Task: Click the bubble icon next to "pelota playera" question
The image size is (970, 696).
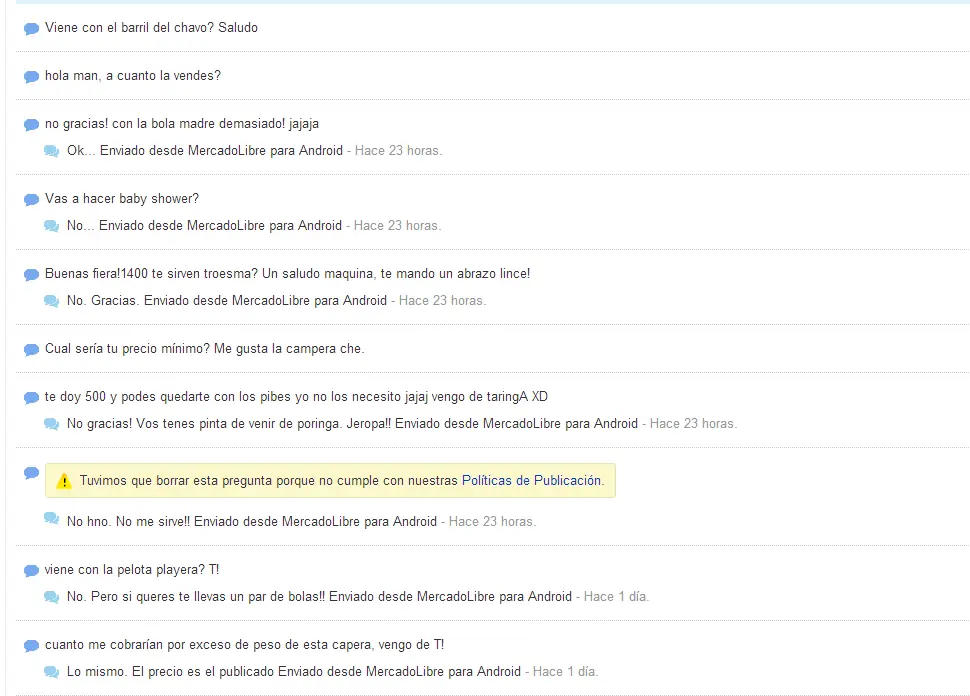Action: click(31, 571)
